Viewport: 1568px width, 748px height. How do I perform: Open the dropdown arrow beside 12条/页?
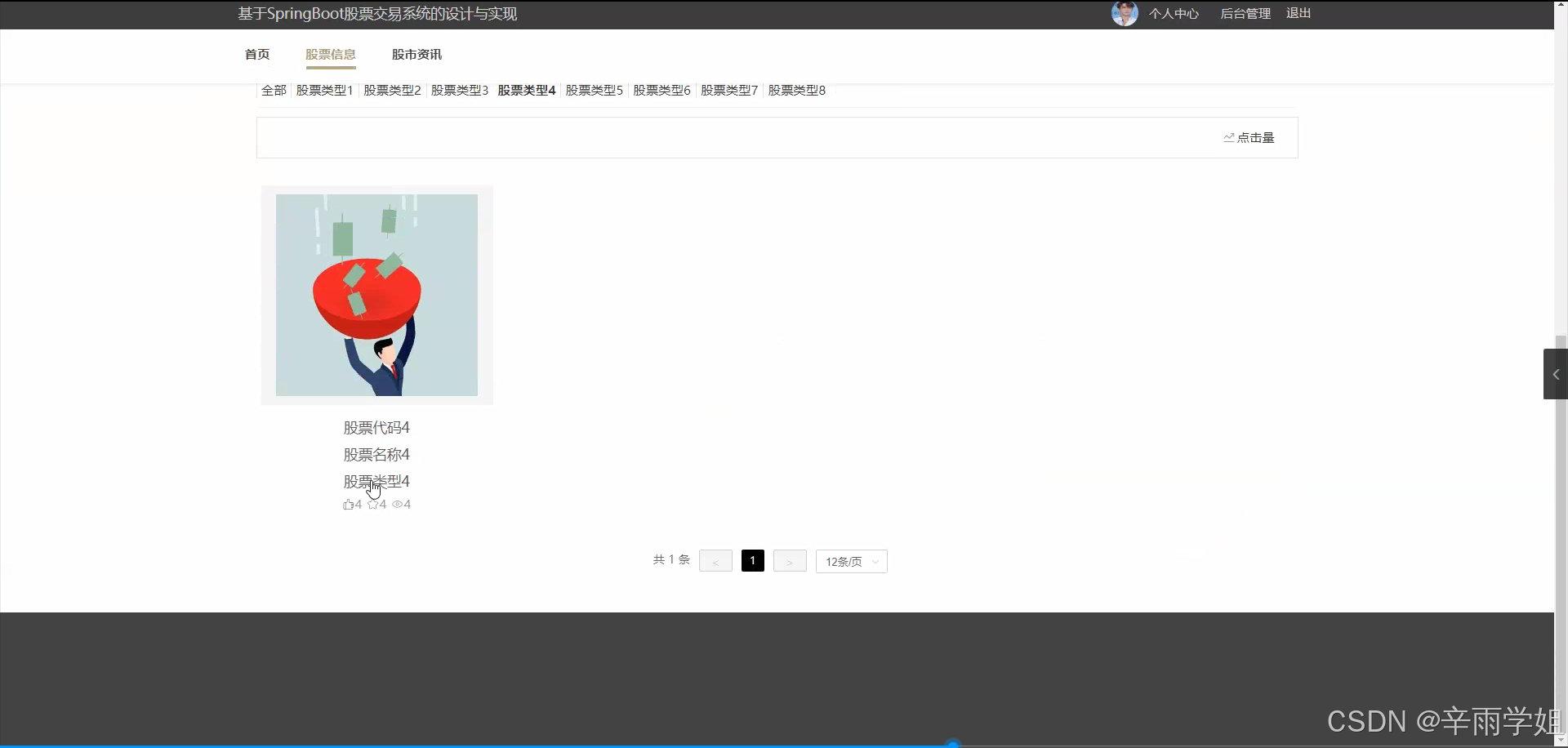coord(875,561)
